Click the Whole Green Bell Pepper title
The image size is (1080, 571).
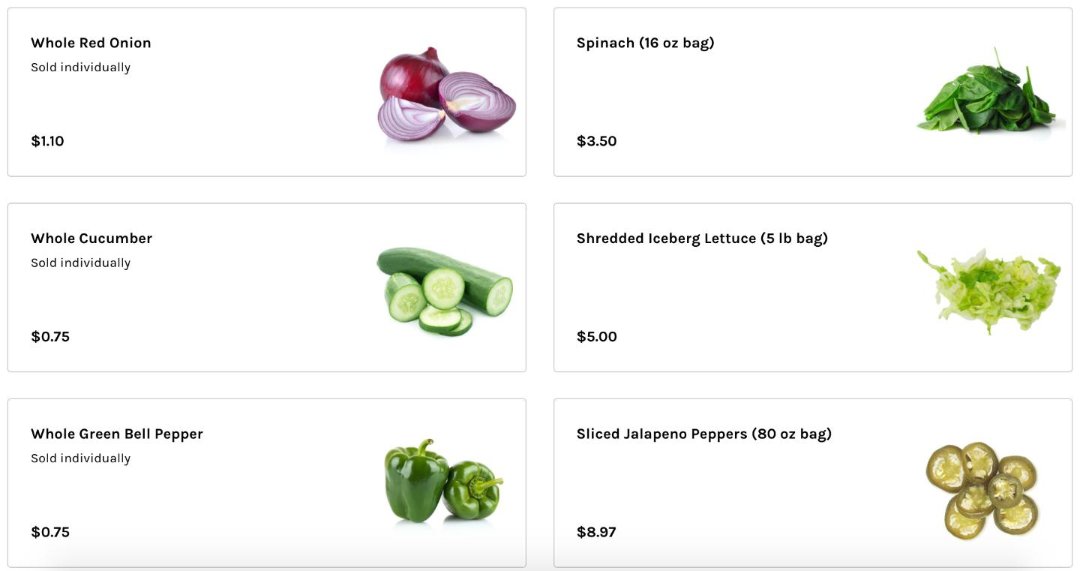tap(117, 434)
